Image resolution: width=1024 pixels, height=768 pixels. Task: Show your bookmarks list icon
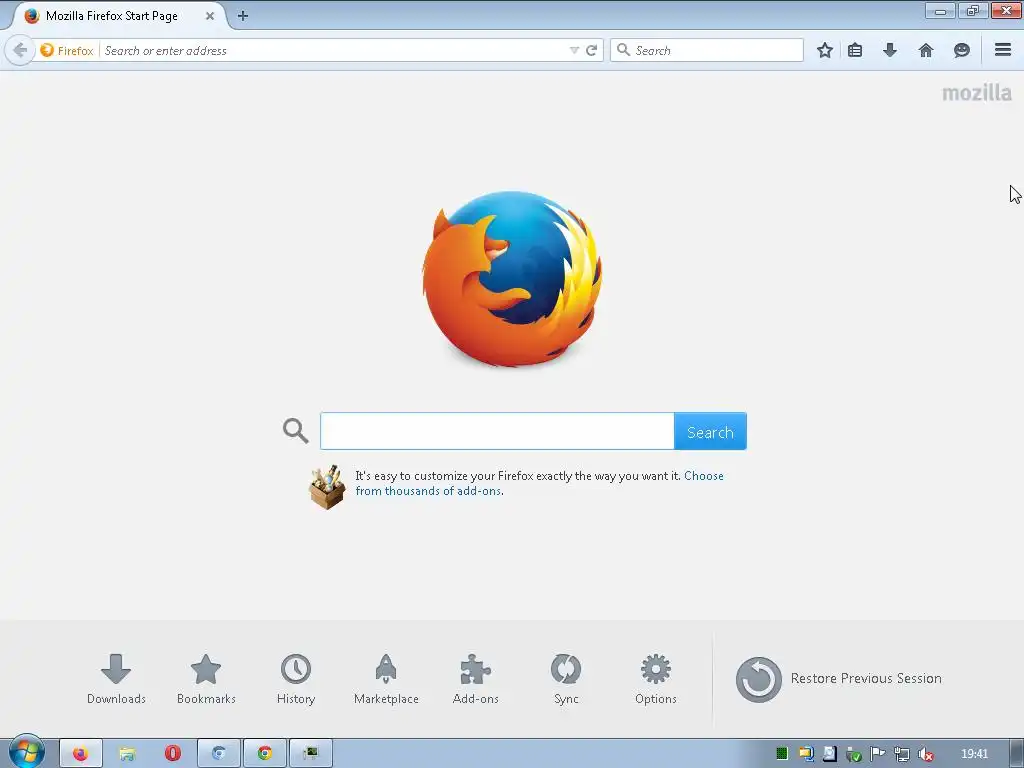(855, 50)
